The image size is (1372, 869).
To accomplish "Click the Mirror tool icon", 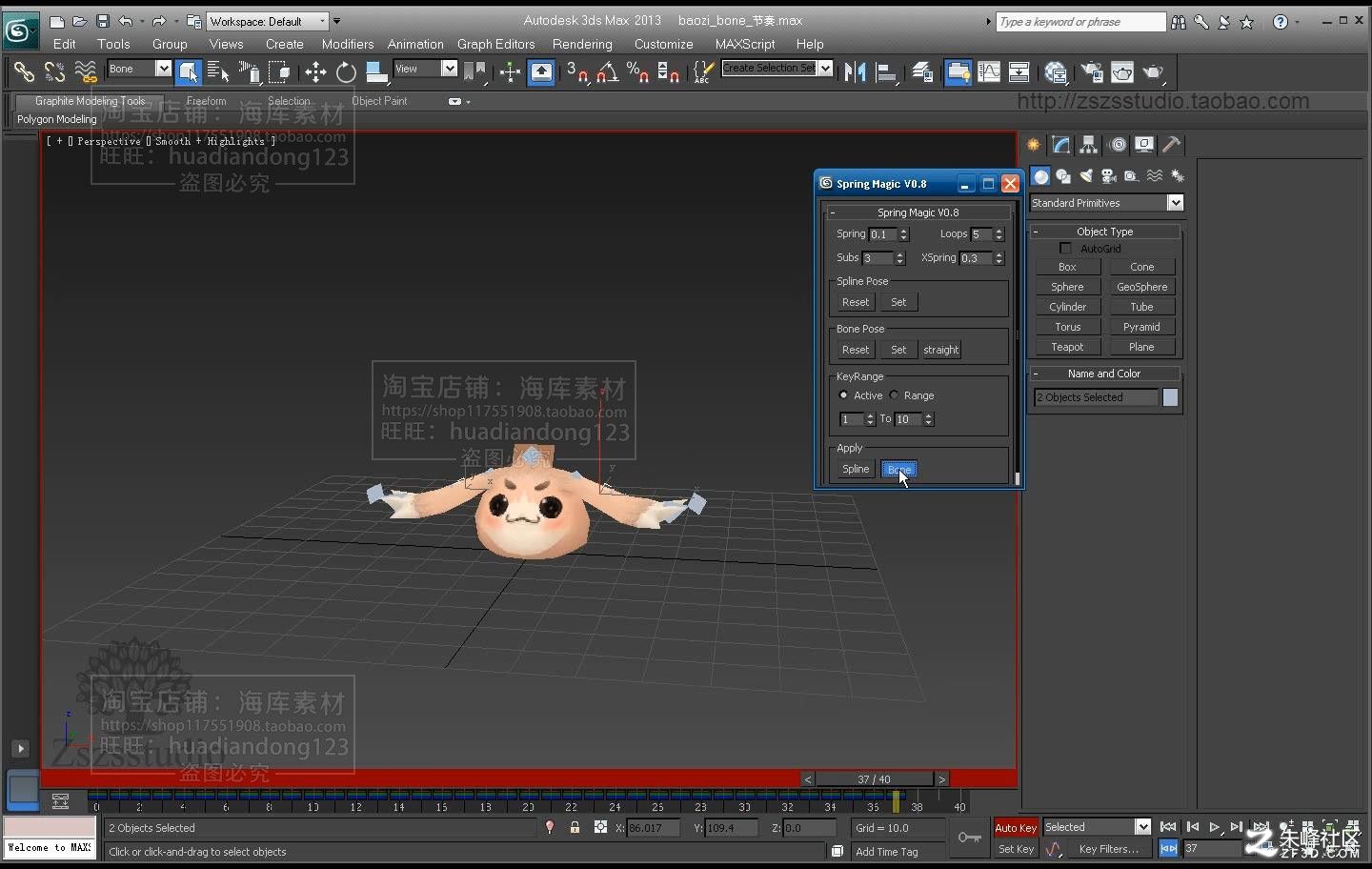I will (x=856, y=71).
